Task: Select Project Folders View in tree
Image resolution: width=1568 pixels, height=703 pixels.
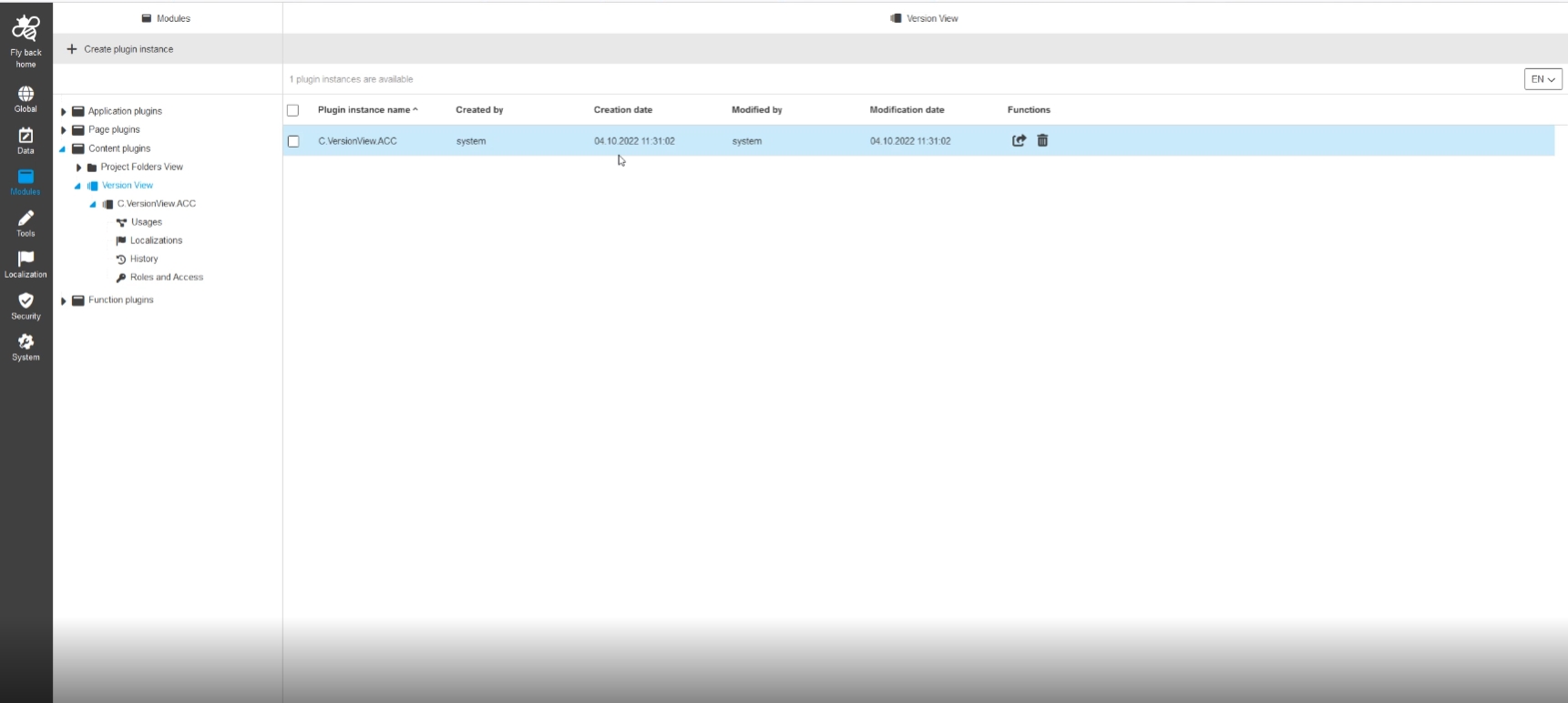Action: click(x=142, y=168)
